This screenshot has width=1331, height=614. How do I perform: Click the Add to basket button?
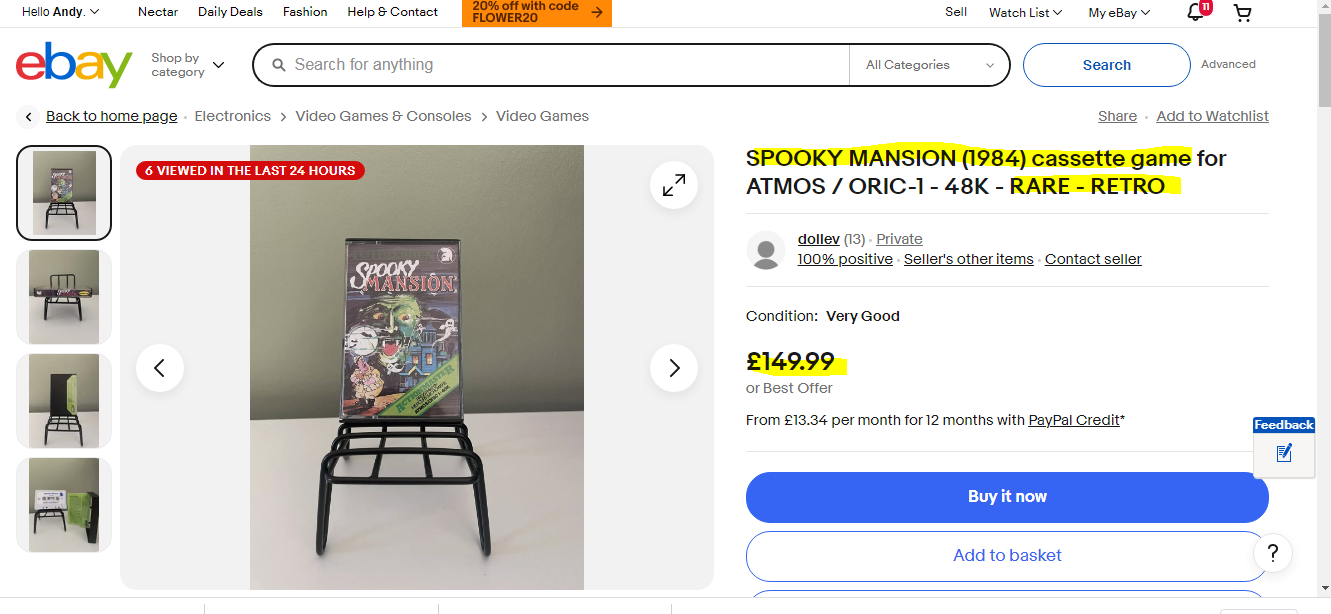tap(1007, 556)
